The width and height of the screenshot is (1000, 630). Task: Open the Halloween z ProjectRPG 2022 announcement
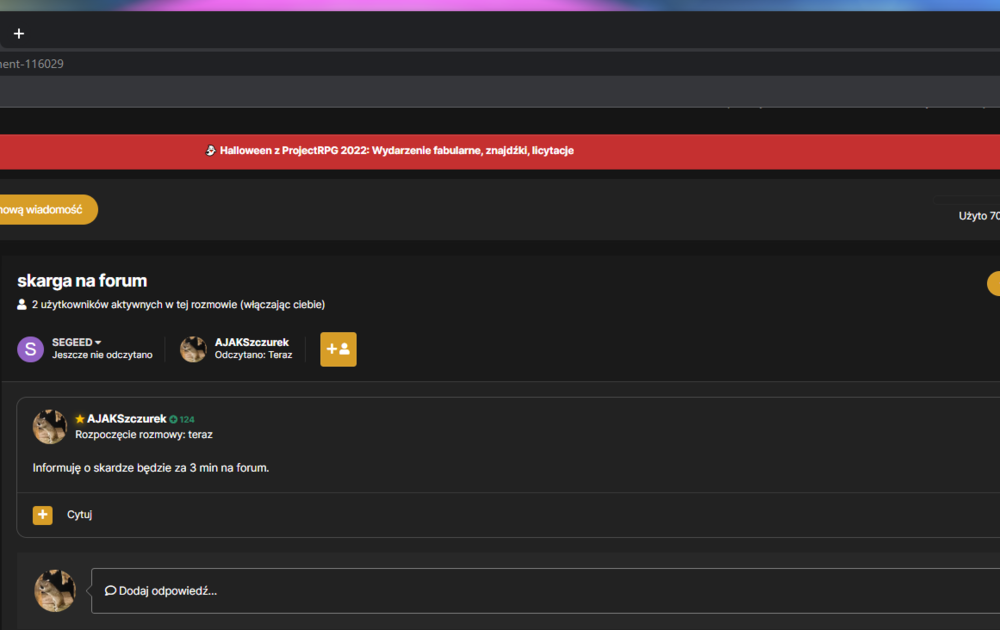click(x=397, y=150)
